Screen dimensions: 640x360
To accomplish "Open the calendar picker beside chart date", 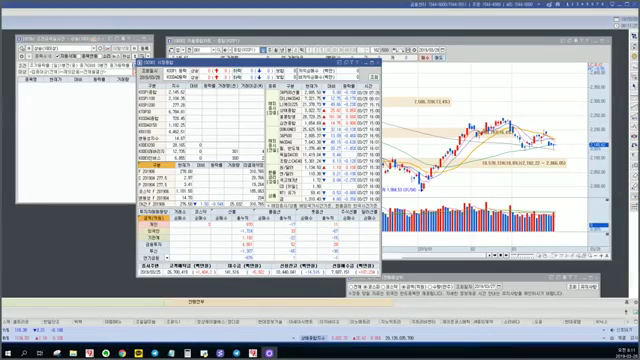I will (x=442, y=50).
